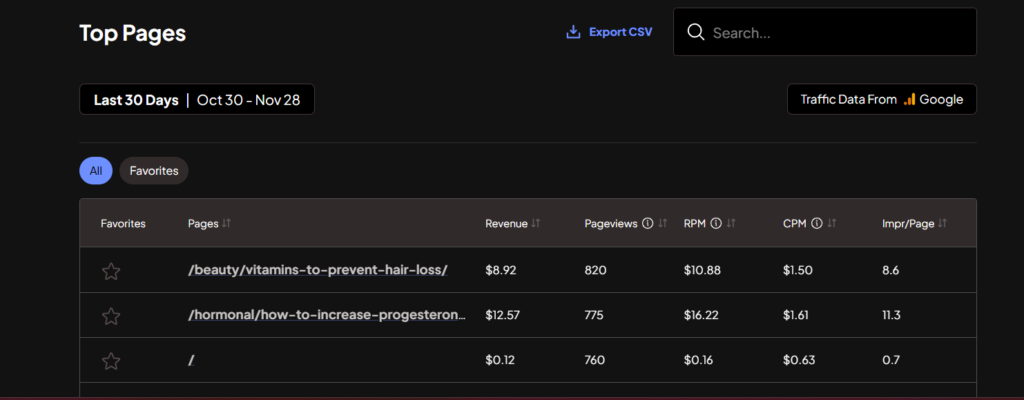Image resolution: width=1024 pixels, height=400 pixels.
Task: Click the Google bar chart icon
Action: 909,99
